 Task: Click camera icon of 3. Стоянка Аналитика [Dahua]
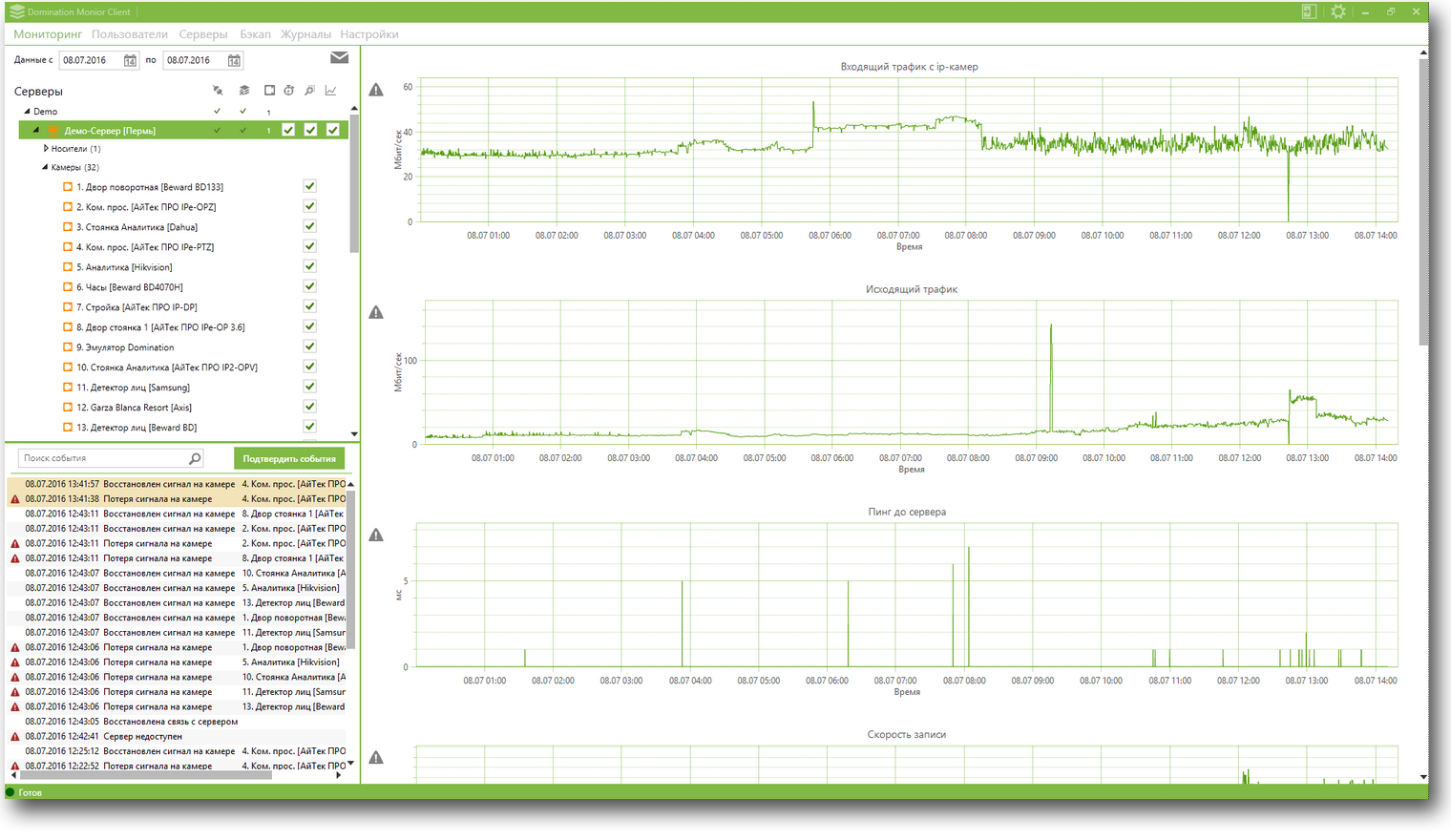click(68, 227)
